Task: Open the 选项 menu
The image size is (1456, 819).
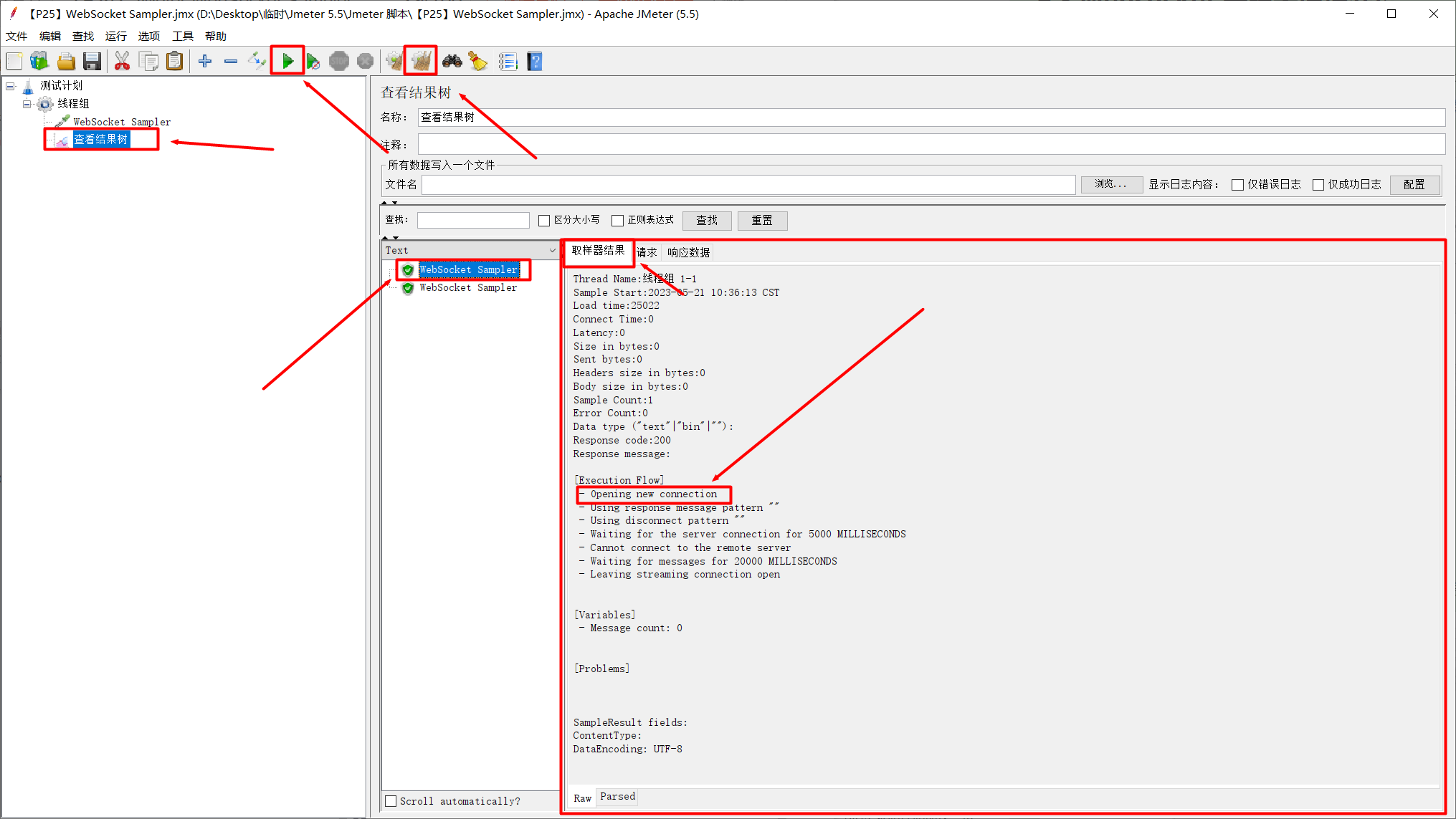Action: coord(149,36)
